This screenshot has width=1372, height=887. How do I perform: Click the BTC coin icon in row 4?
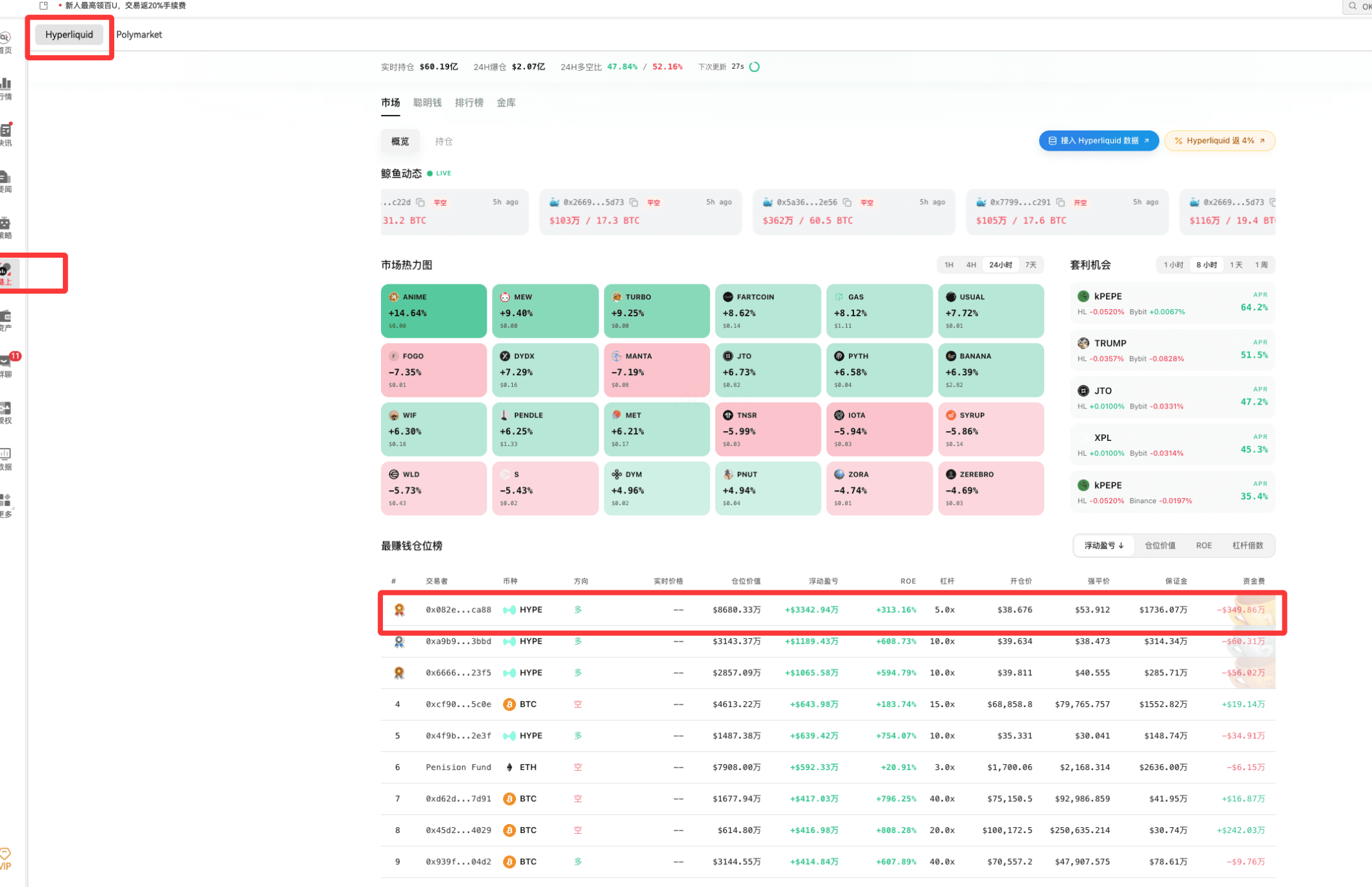[x=509, y=705]
